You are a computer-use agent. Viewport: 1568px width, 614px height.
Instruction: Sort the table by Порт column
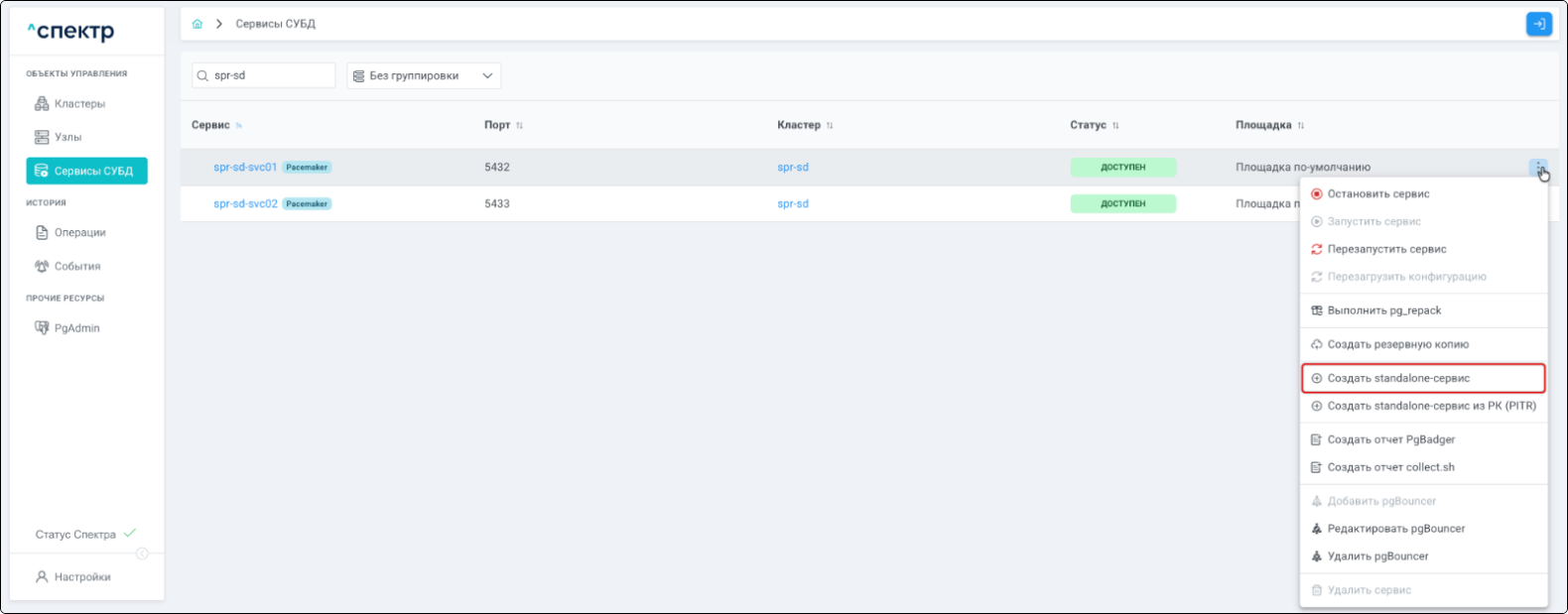pos(519,126)
